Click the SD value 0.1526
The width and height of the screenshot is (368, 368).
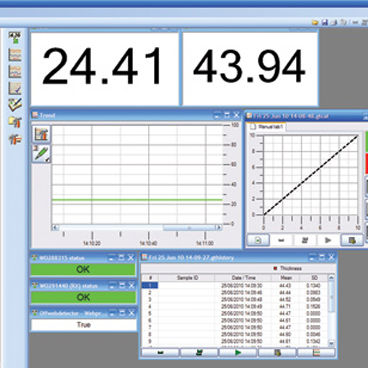[313, 306]
